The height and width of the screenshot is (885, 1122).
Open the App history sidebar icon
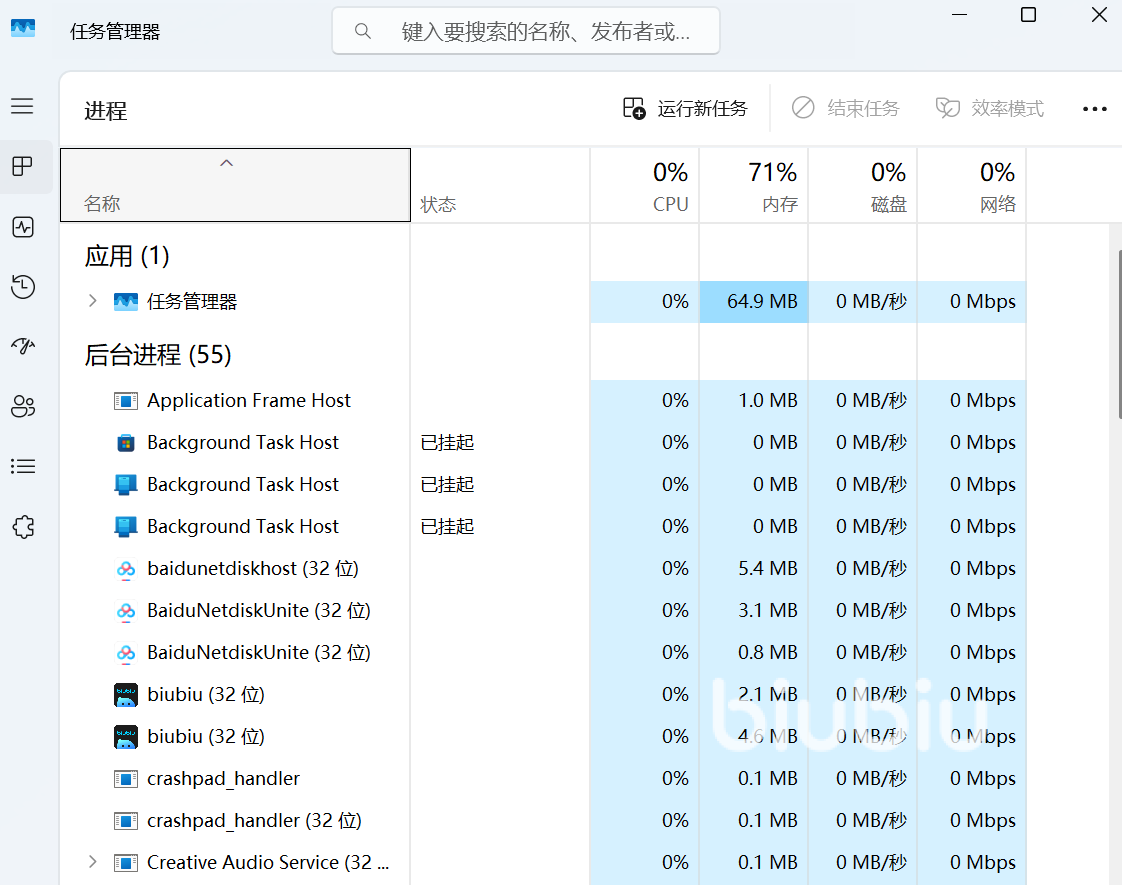pyautogui.click(x=22, y=287)
